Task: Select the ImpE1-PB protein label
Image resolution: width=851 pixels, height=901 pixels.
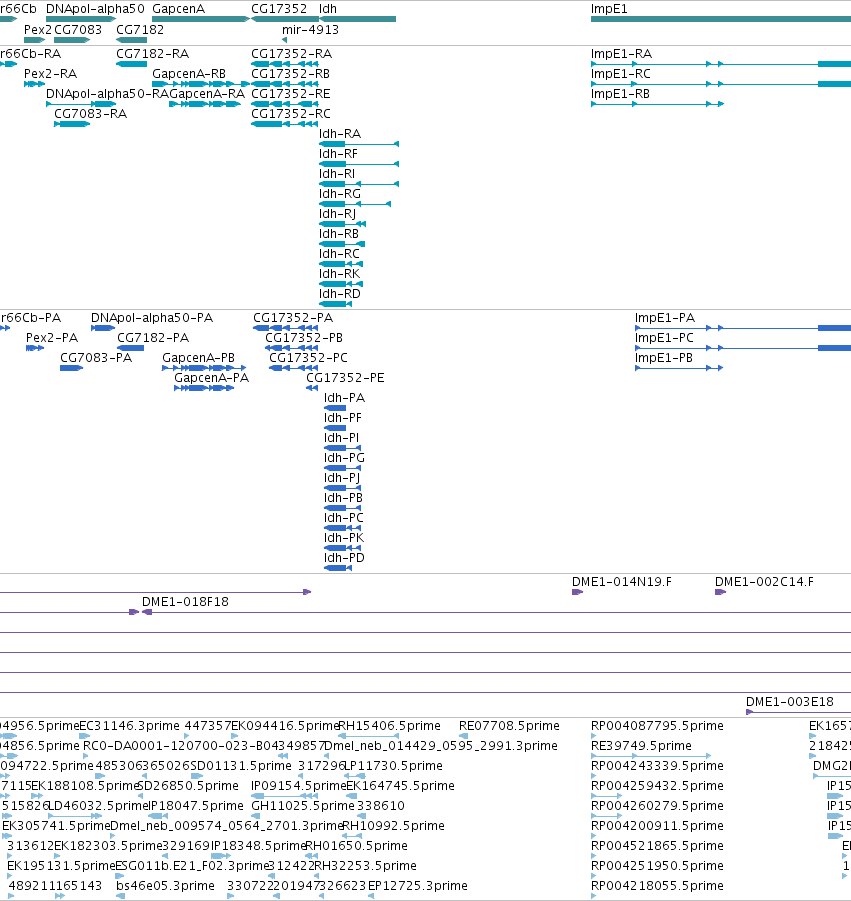Action: coord(664,358)
